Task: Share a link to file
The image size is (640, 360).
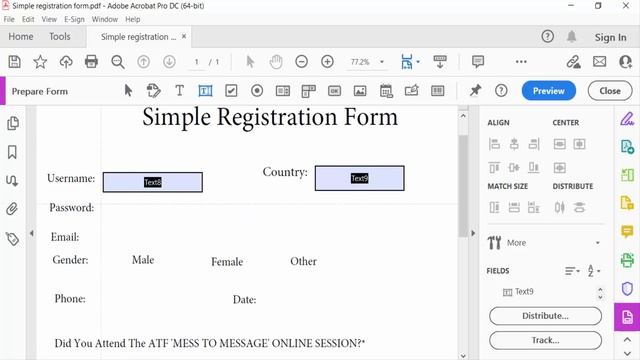Action: (573, 62)
